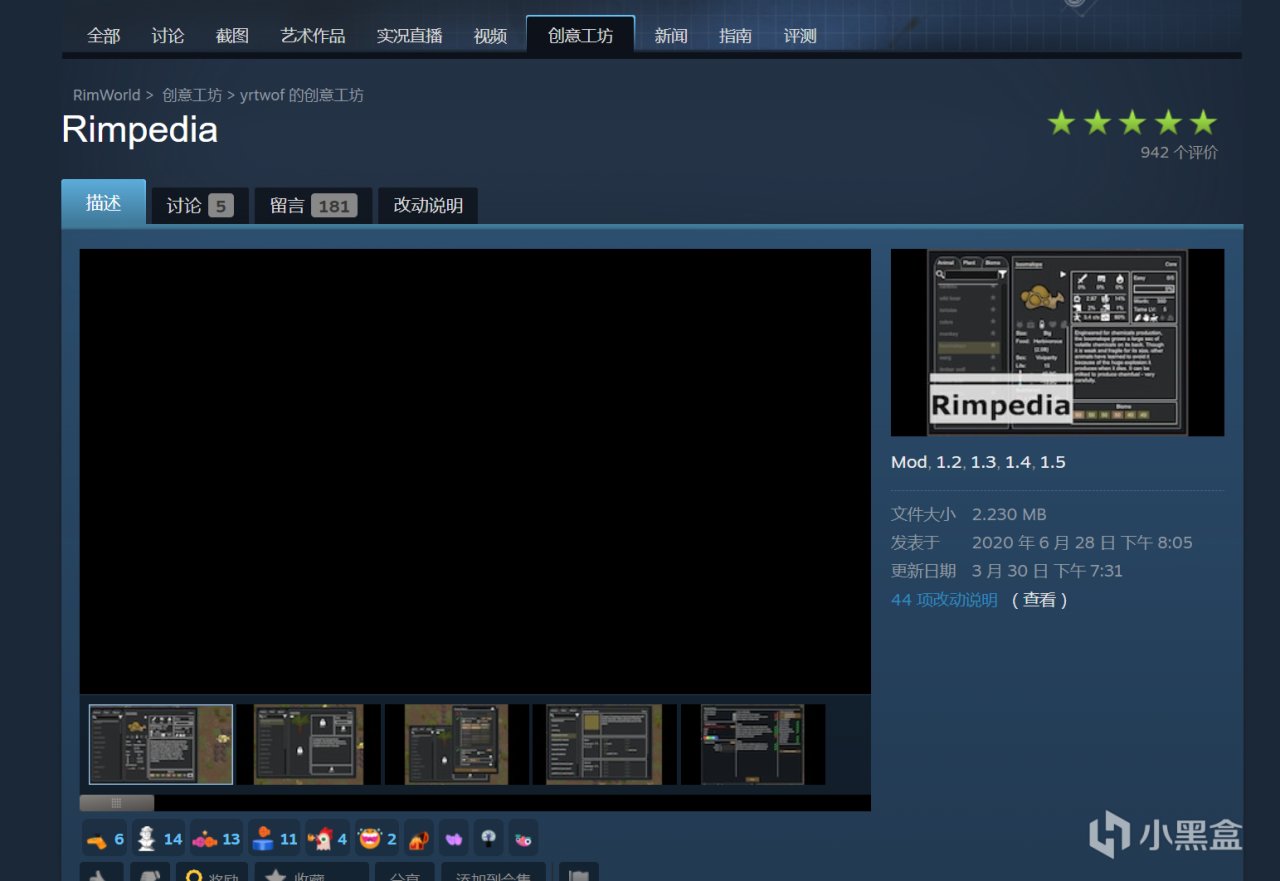The image size is (1280, 881).
Task: Select the highlighted 创意工坊 navigation tab
Action: point(580,35)
